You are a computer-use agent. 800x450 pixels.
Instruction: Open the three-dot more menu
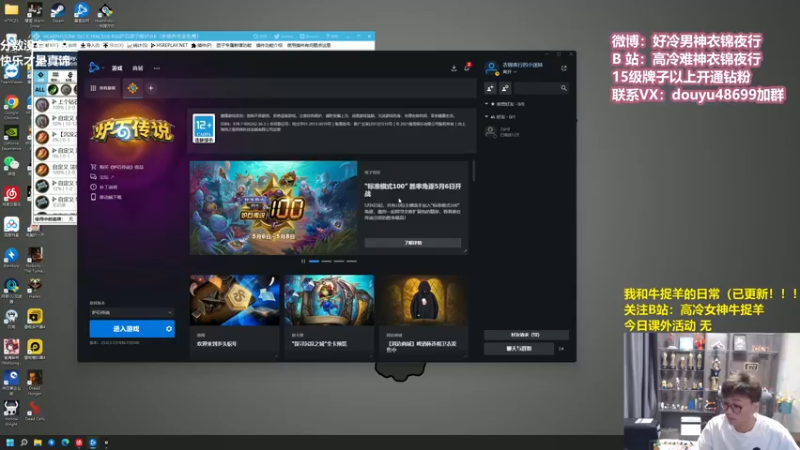point(157,68)
